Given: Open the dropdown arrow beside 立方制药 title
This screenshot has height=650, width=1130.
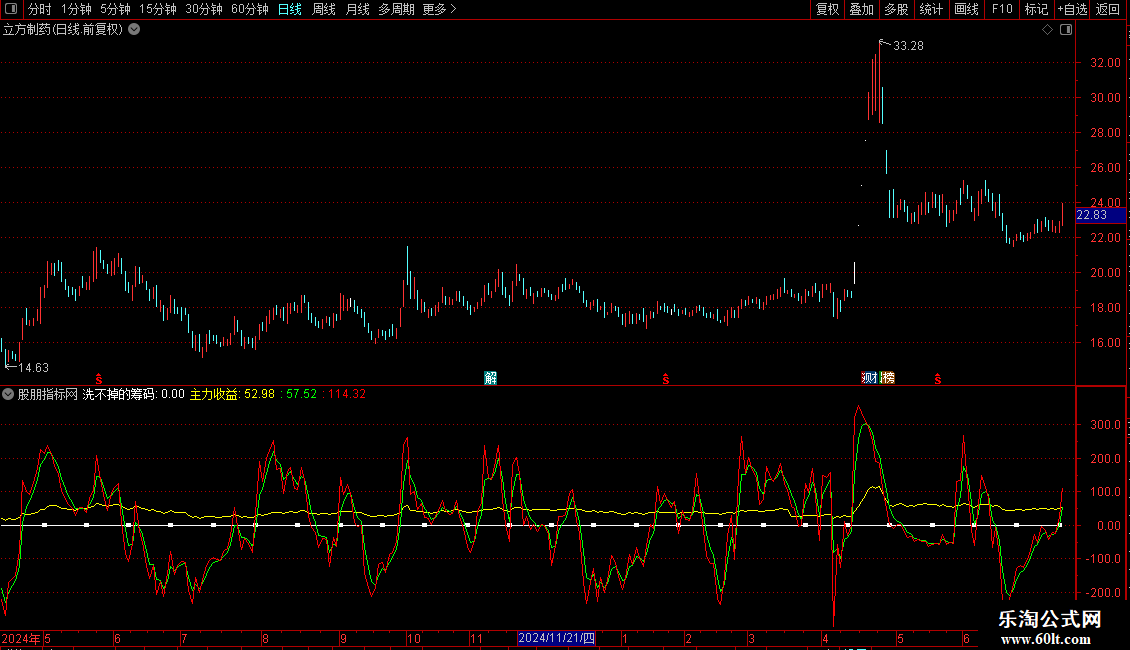Looking at the screenshot, I should click(134, 30).
